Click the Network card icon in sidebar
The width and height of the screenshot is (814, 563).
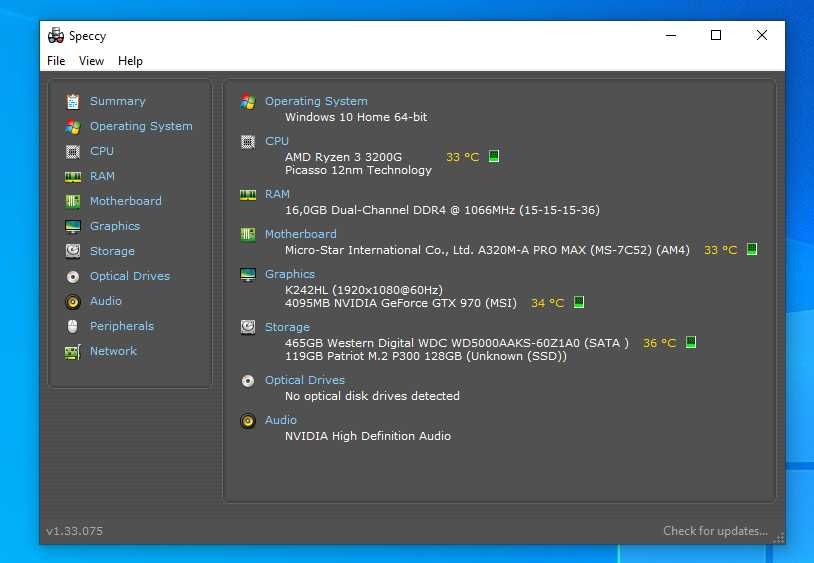coord(73,352)
